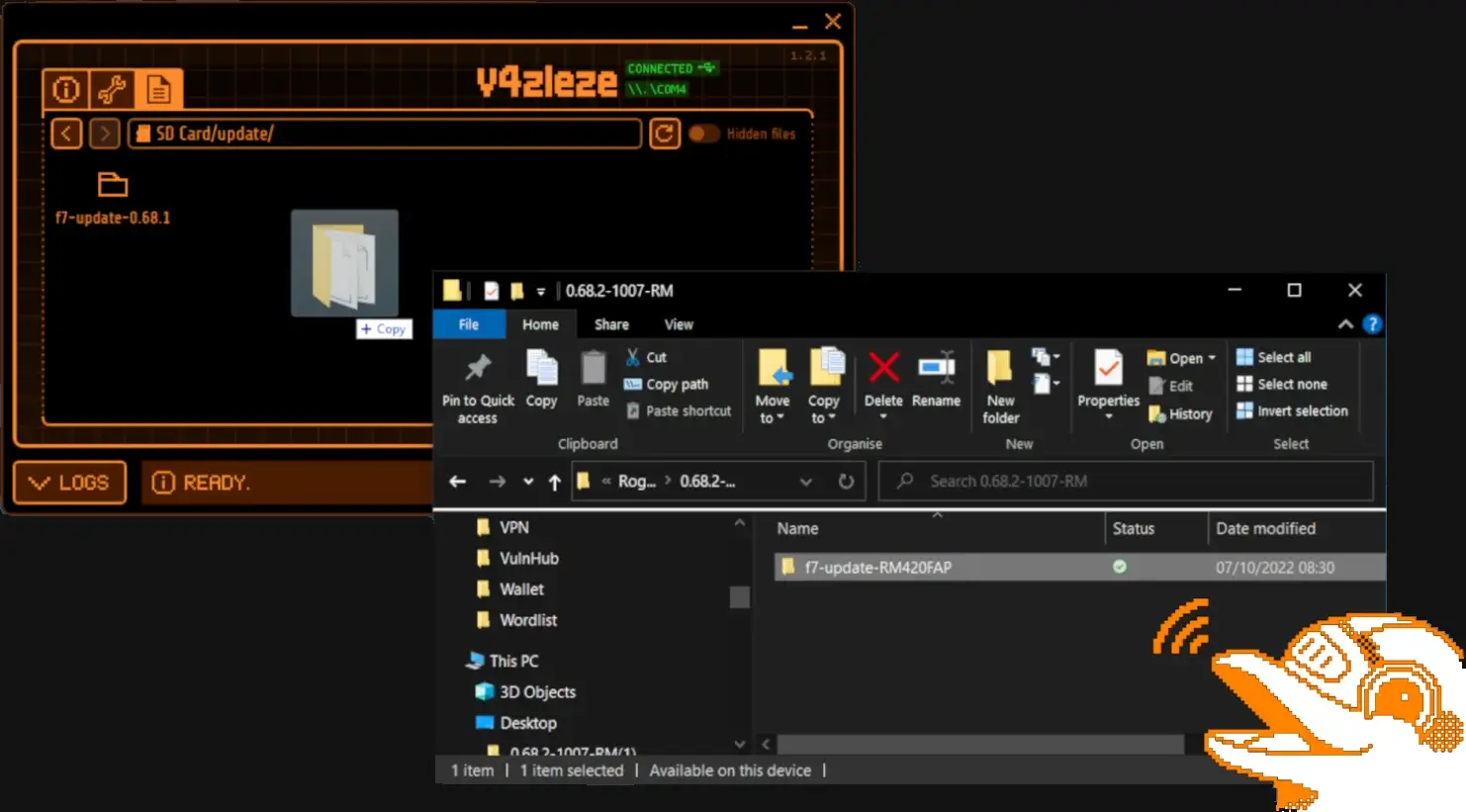Click the Rename icon in the ribbon
This screenshot has width=1466, height=812.
tap(936, 379)
